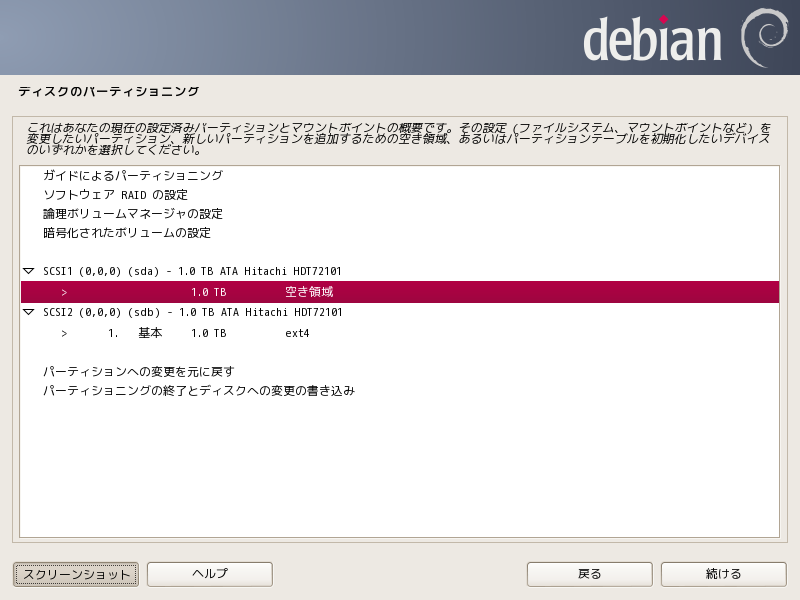The height and width of the screenshot is (600, 800).
Task: Click the arrow marker beside the free space row
Action: [64, 292]
